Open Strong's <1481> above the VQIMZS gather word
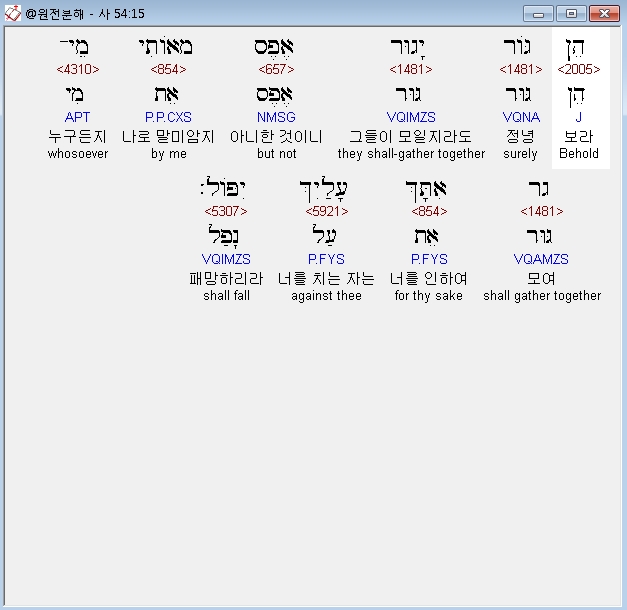 pos(411,70)
